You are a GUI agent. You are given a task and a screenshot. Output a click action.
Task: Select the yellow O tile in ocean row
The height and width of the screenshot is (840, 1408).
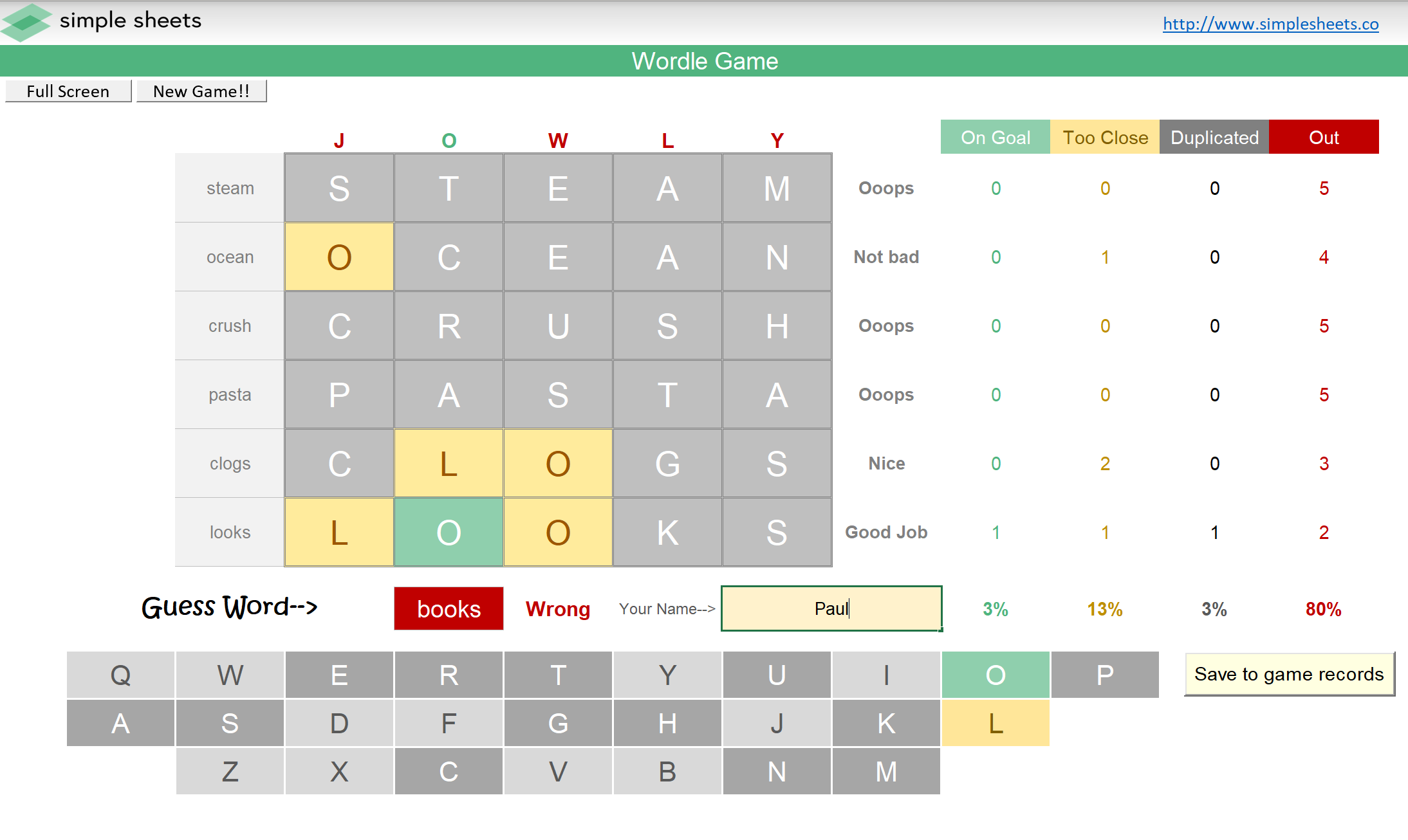(339, 257)
